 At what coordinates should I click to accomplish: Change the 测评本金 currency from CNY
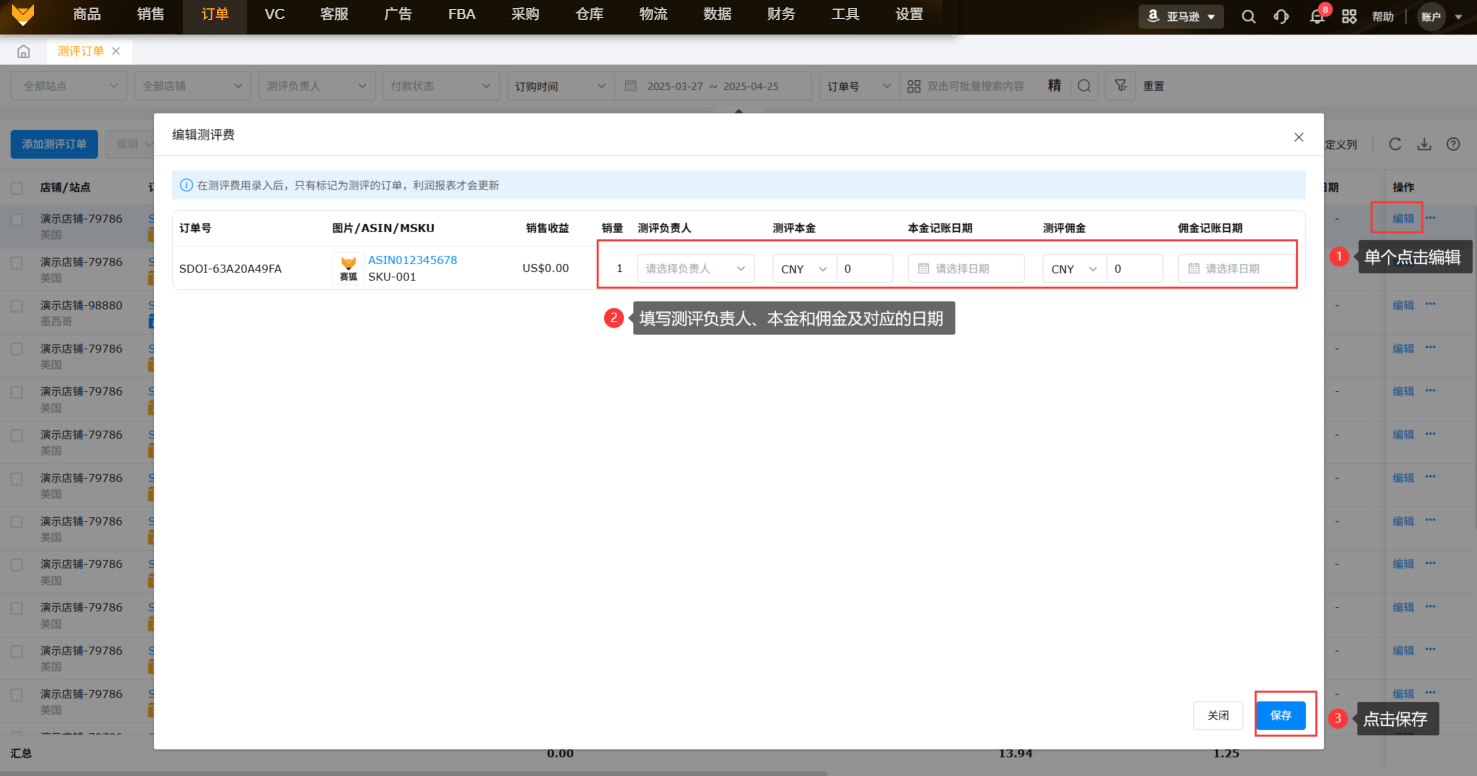coord(805,268)
